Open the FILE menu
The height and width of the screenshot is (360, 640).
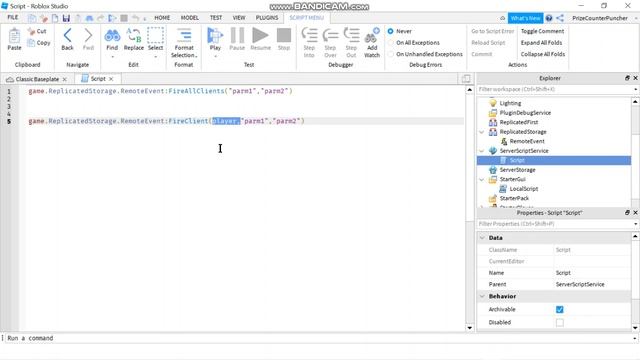(x=13, y=18)
